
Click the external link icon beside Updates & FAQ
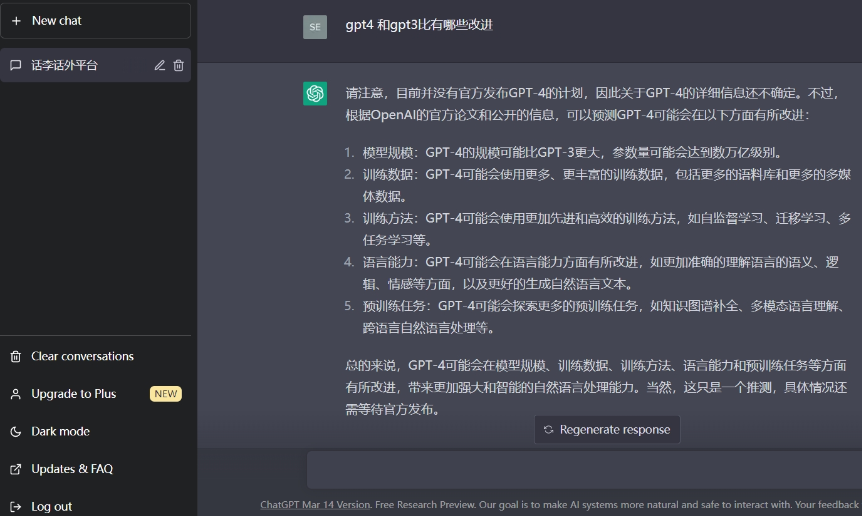coord(16,469)
